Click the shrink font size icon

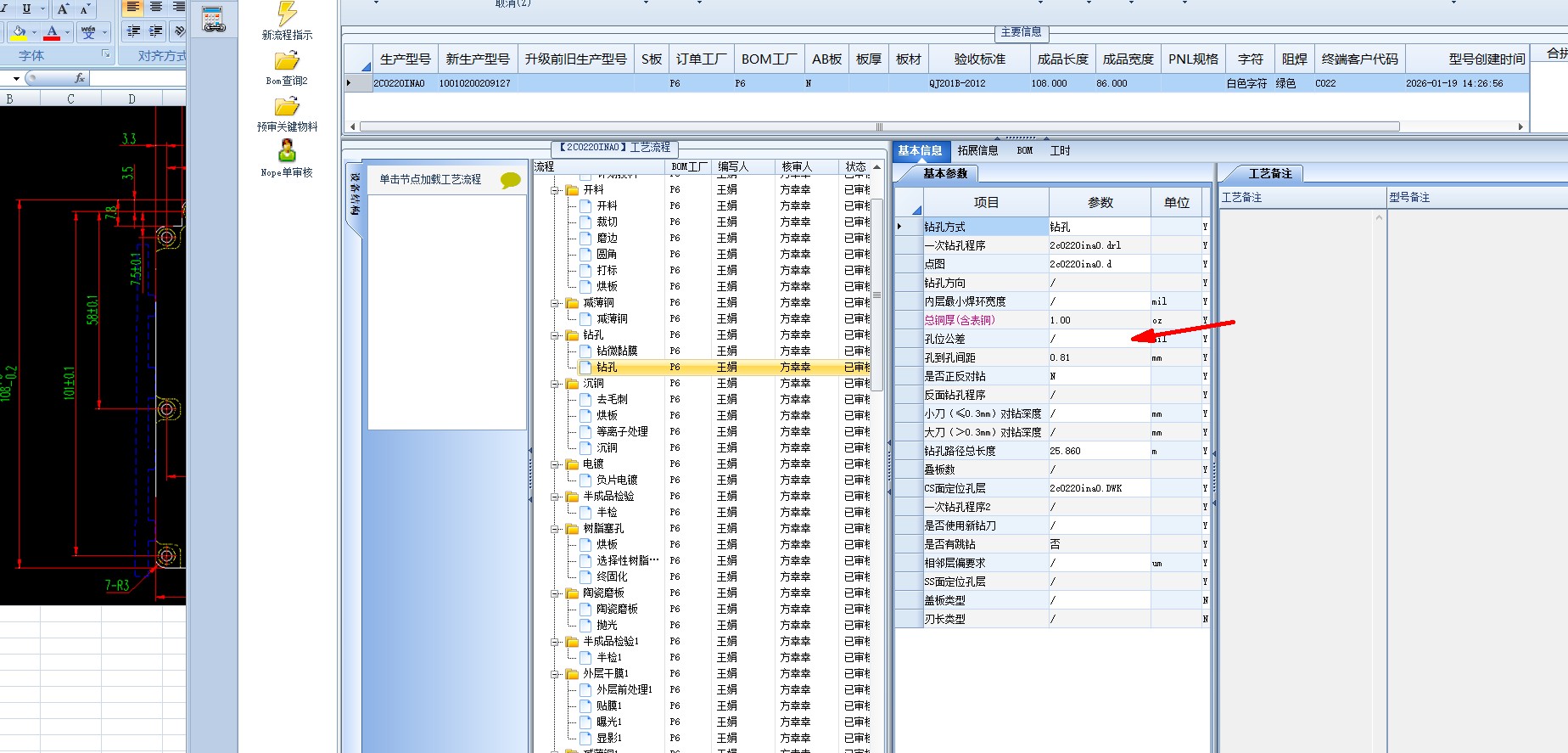point(85,8)
